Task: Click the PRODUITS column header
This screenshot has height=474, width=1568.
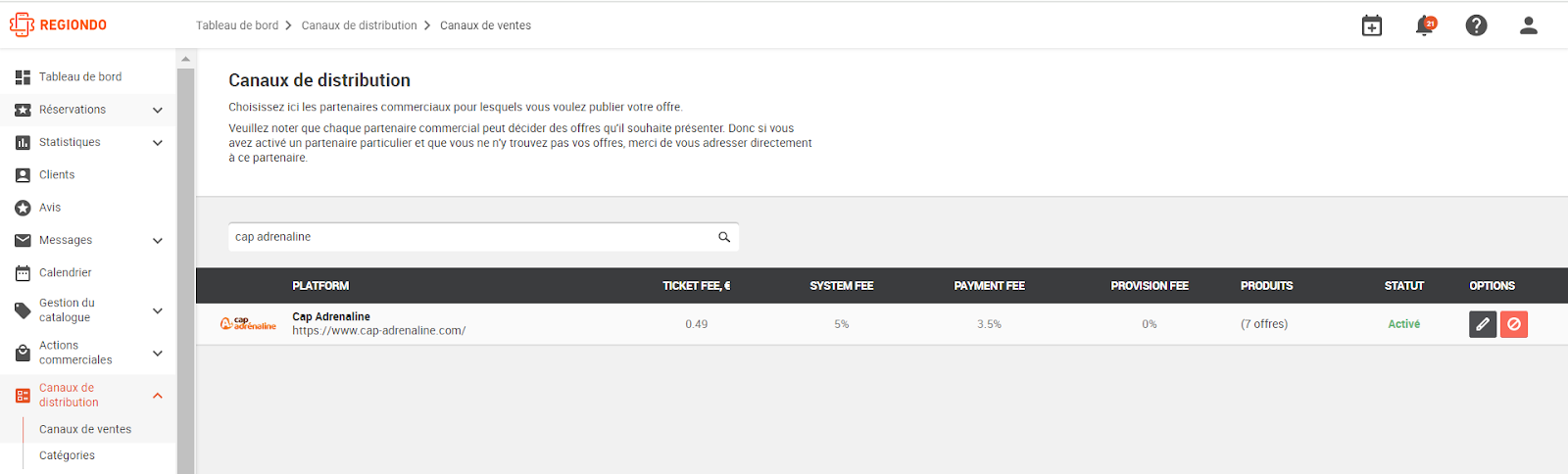Action: point(1266,286)
